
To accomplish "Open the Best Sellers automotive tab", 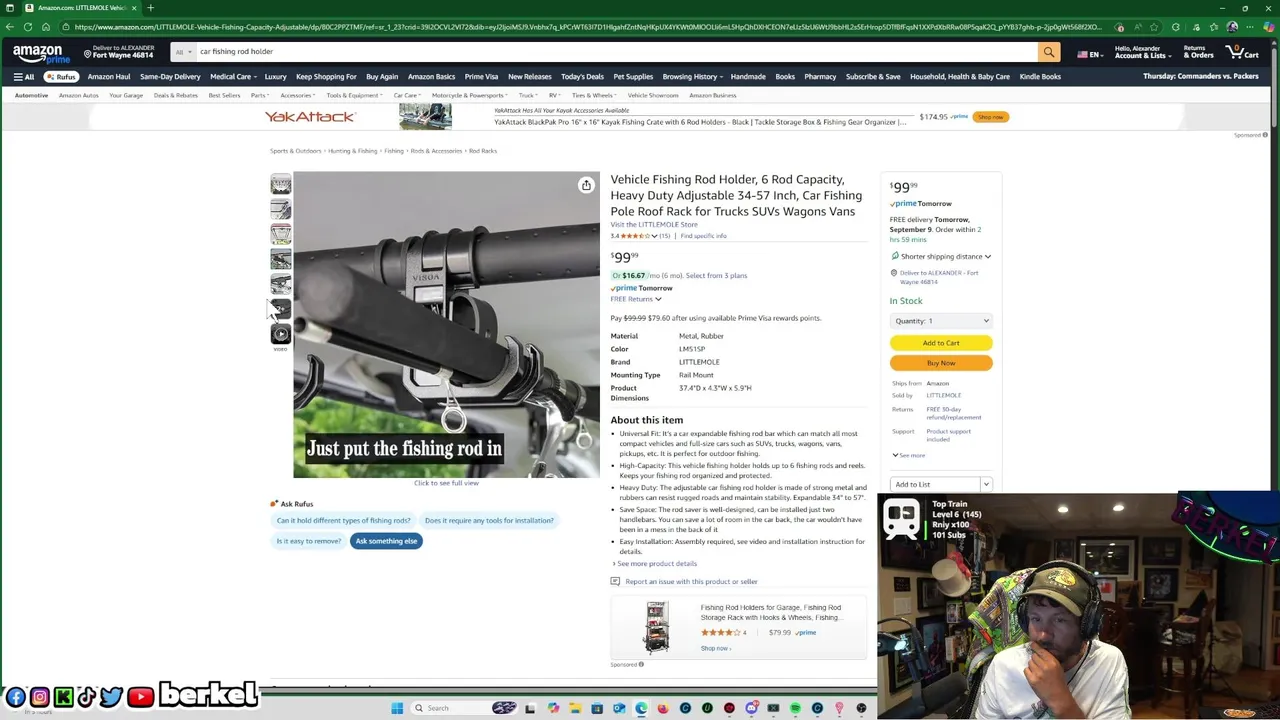I will pyautogui.click(x=224, y=95).
